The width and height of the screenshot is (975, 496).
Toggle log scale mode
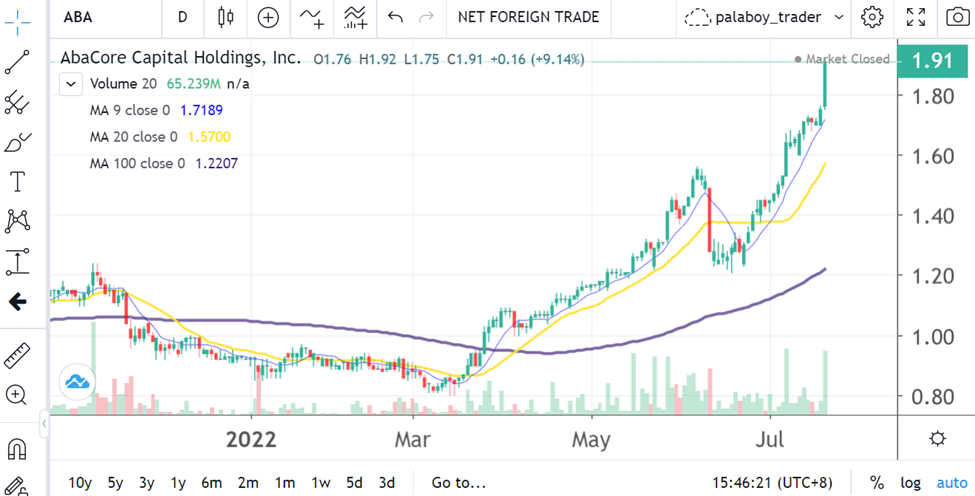pyautogui.click(x=910, y=483)
